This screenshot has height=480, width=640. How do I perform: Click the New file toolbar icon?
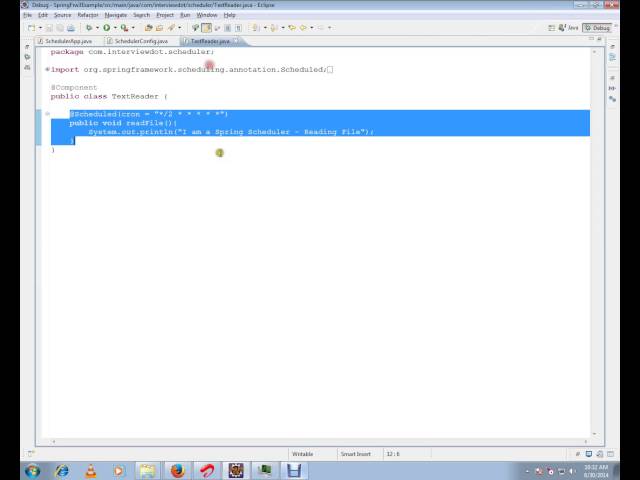pos(31,28)
